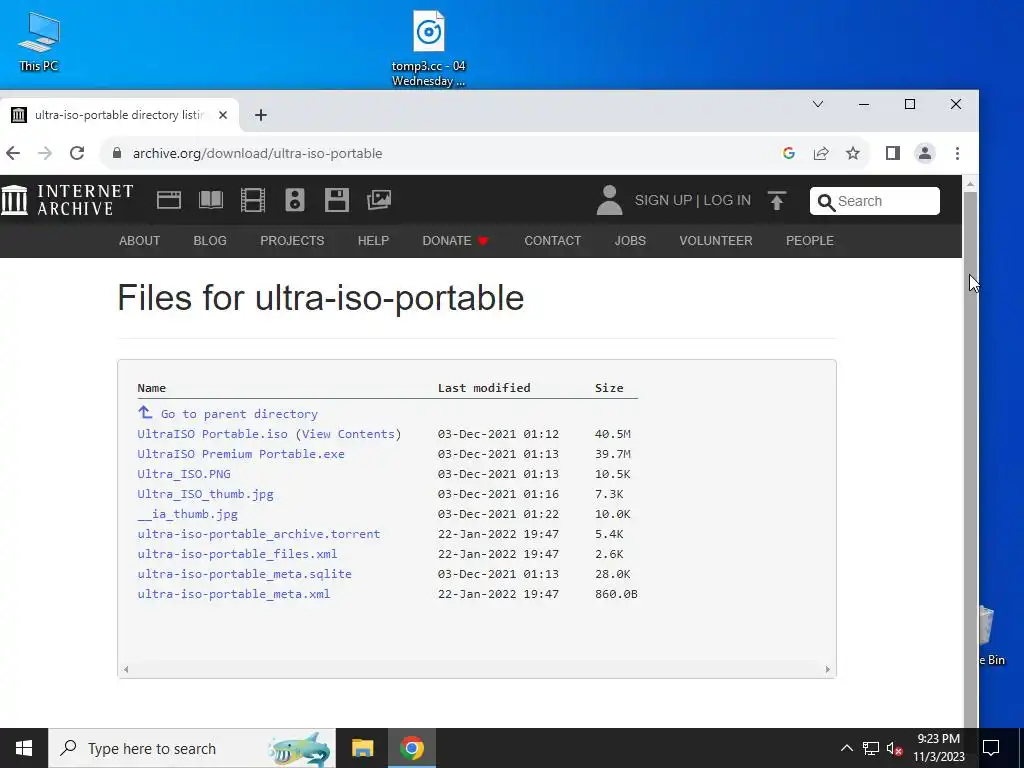Click the LOG IN link
The image size is (1024, 768).
pos(727,200)
